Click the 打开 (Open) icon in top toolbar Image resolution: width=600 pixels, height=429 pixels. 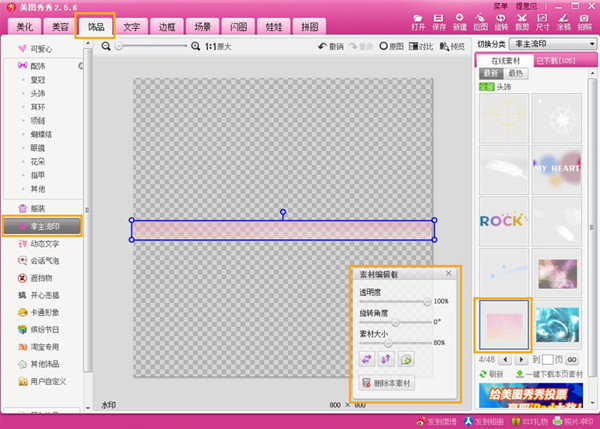[416, 22]
